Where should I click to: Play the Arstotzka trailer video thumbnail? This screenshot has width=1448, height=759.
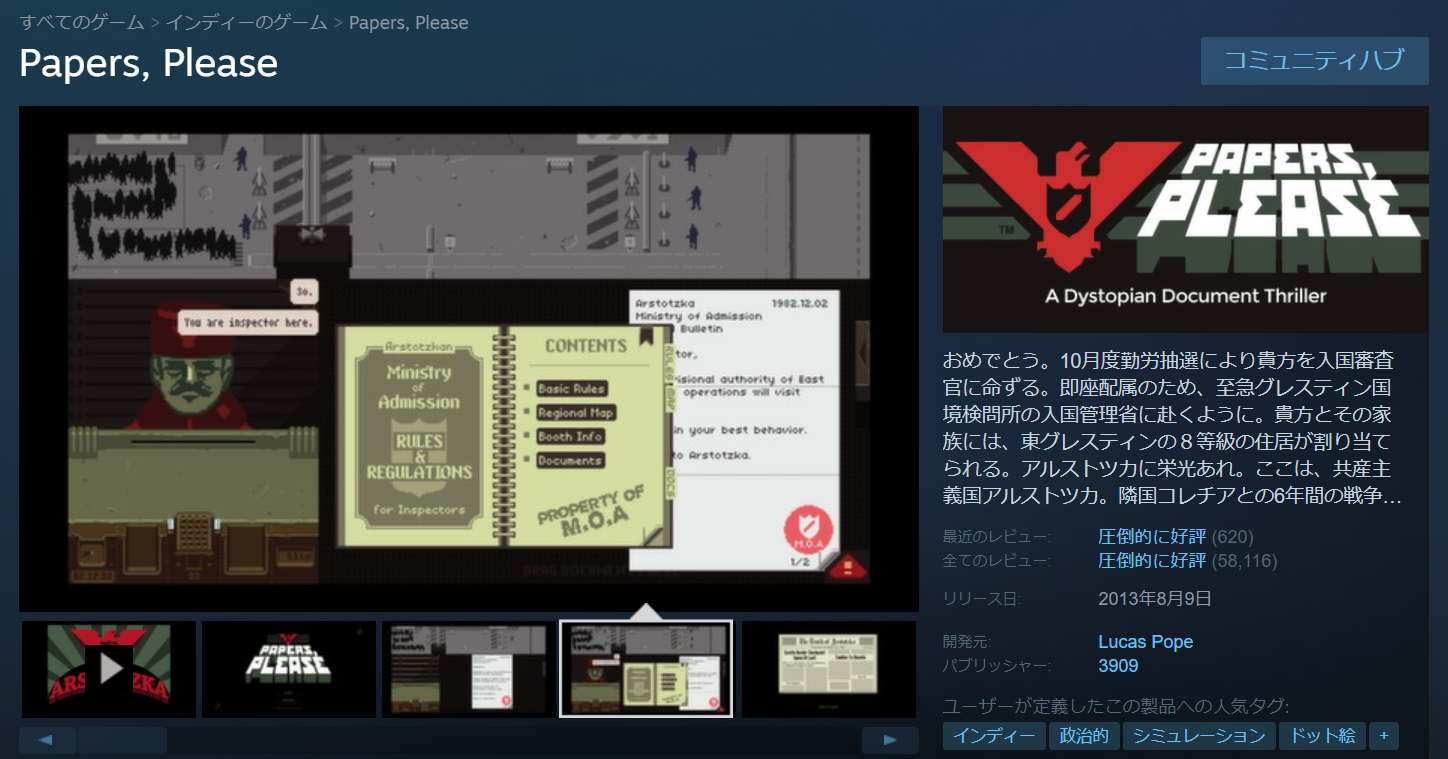(x=109, y=669)
